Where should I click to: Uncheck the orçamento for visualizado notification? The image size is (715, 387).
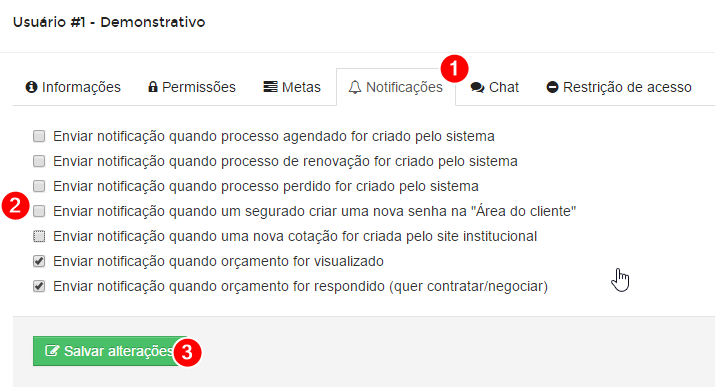click(x=39, y=261)
